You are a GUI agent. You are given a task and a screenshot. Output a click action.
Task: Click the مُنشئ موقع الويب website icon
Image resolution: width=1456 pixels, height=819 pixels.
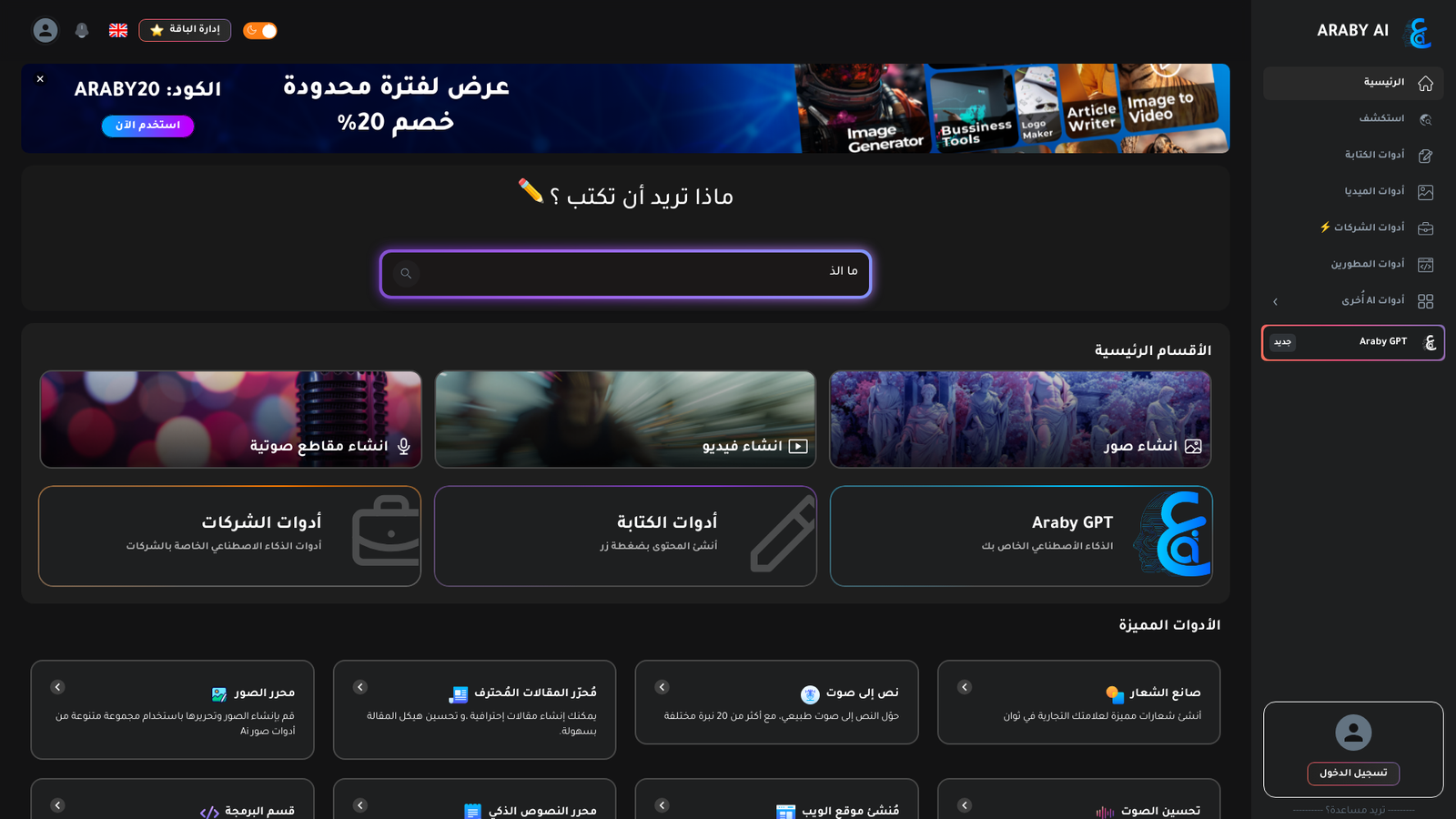point(785,812)
